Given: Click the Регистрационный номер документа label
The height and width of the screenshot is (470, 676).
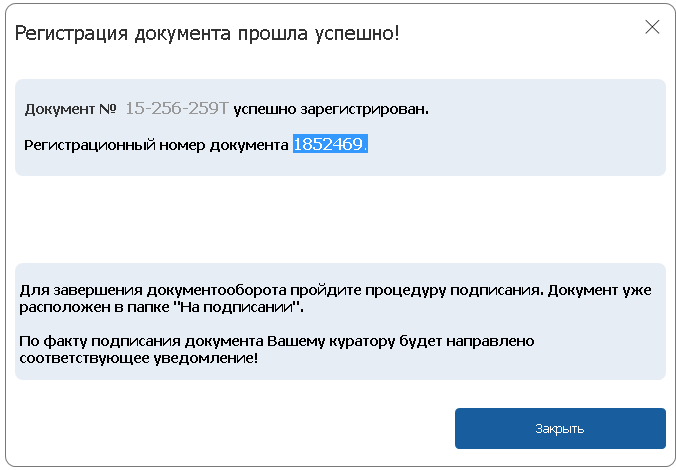Looking at the screenshot, I should click(x=156, y=145).
